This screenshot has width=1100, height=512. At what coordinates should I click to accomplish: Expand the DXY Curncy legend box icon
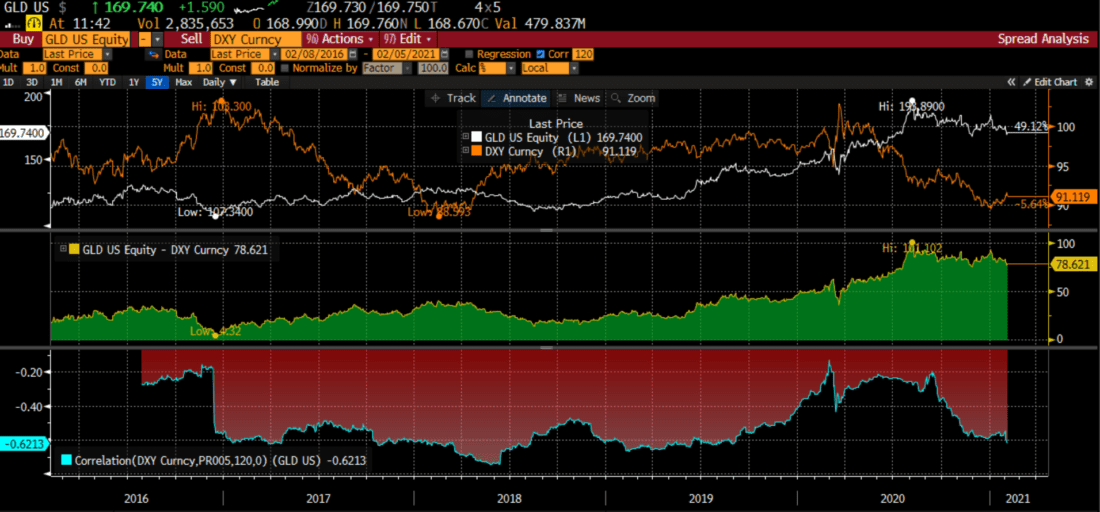(464, 151)
